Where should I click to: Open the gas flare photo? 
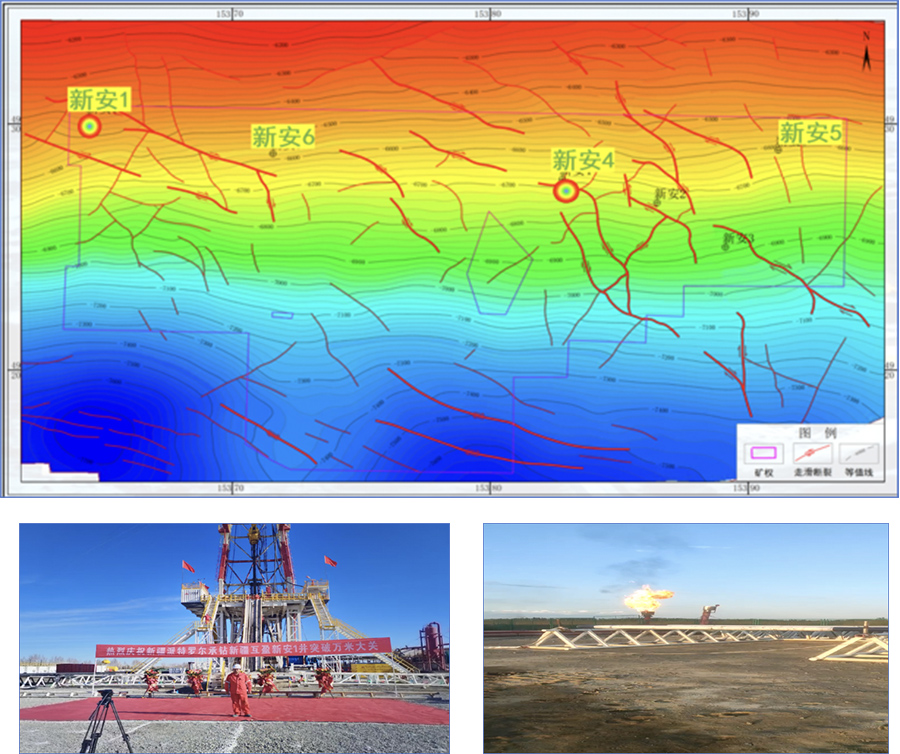tap(686, 638)
